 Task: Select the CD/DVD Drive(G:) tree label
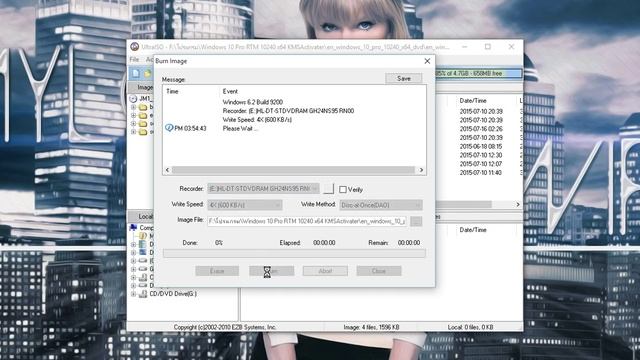click(173, 293)
